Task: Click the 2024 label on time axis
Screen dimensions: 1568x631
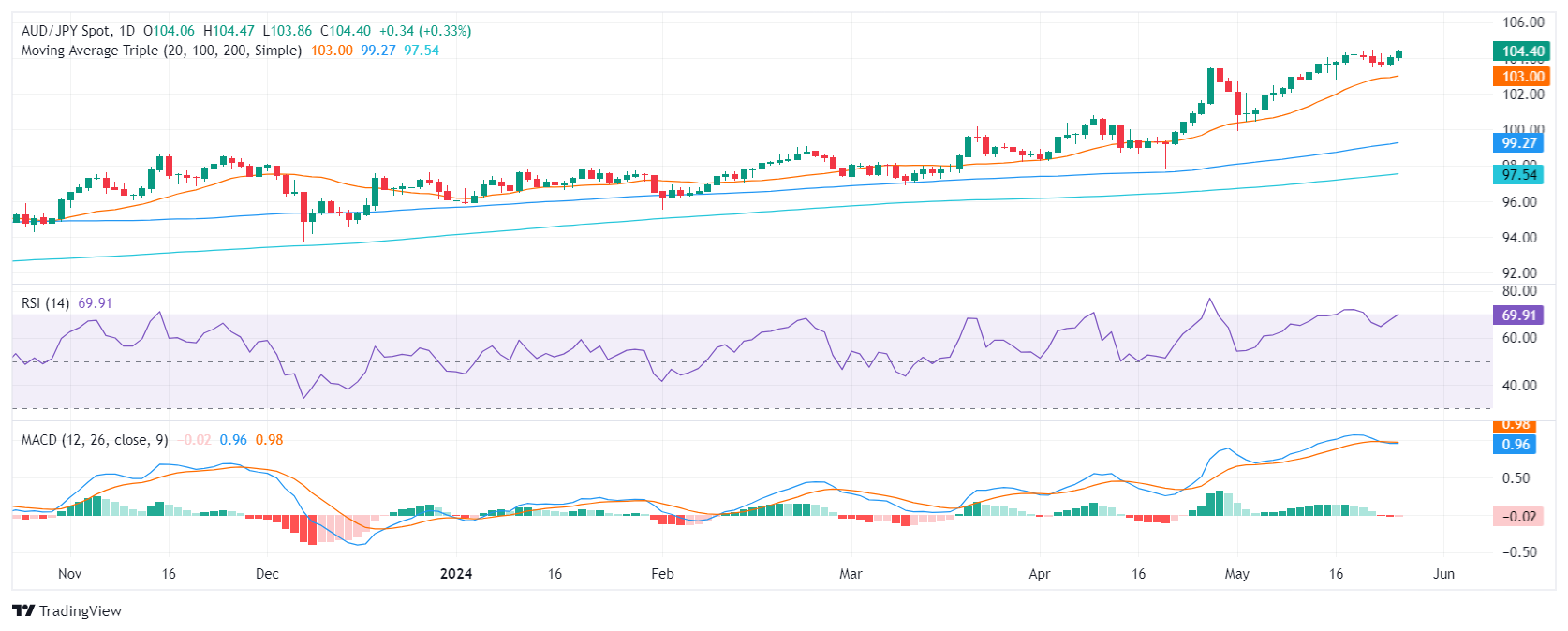Action: click(456, 574)
